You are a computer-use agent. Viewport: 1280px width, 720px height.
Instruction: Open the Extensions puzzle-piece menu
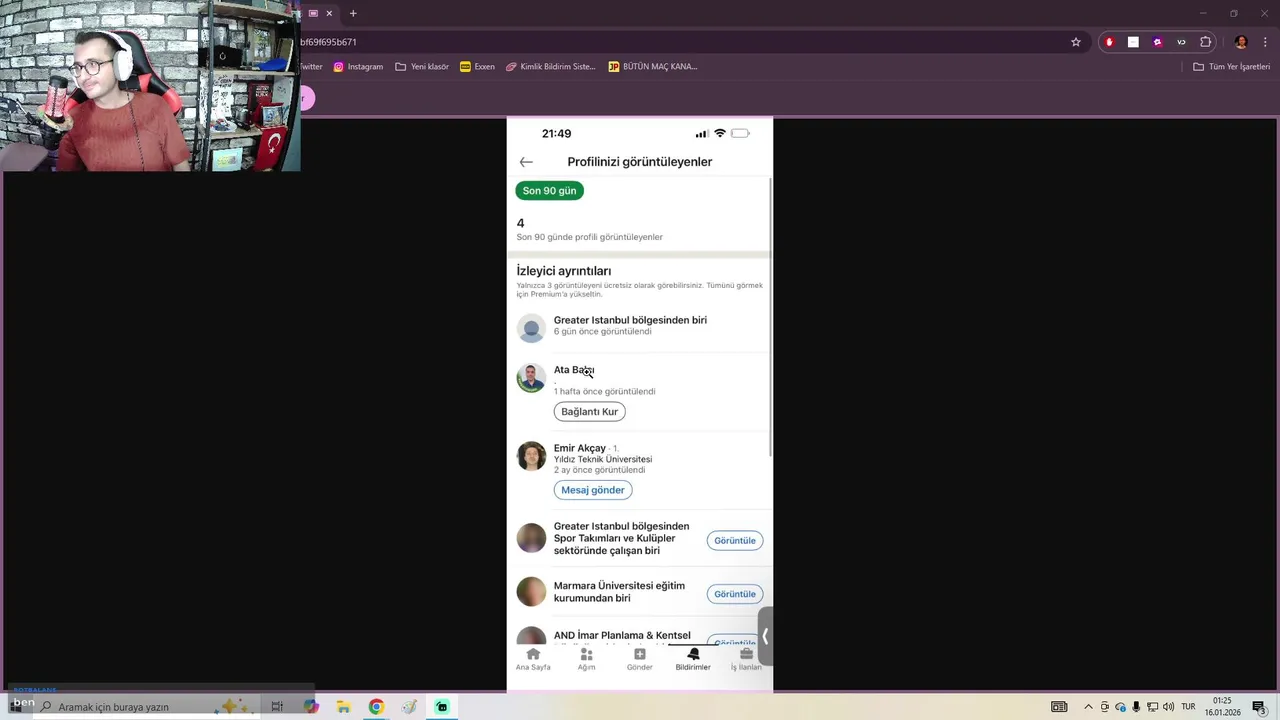[1205, 42]
